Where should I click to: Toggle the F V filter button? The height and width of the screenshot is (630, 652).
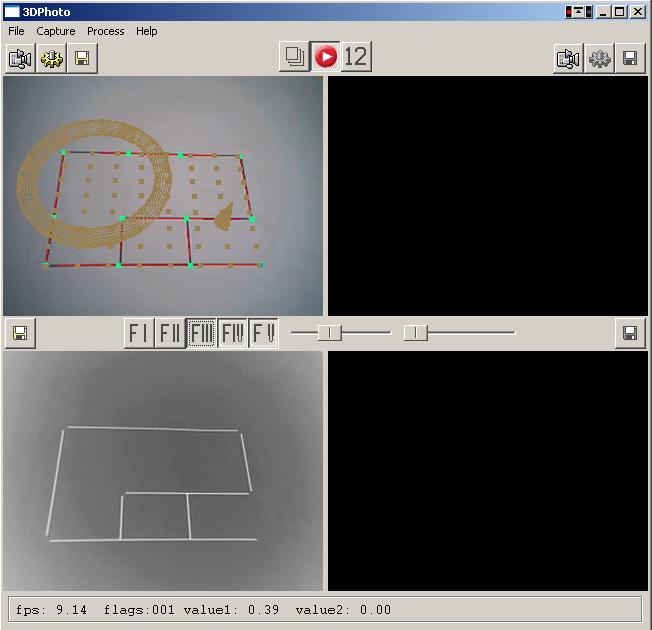pos(263,333)
